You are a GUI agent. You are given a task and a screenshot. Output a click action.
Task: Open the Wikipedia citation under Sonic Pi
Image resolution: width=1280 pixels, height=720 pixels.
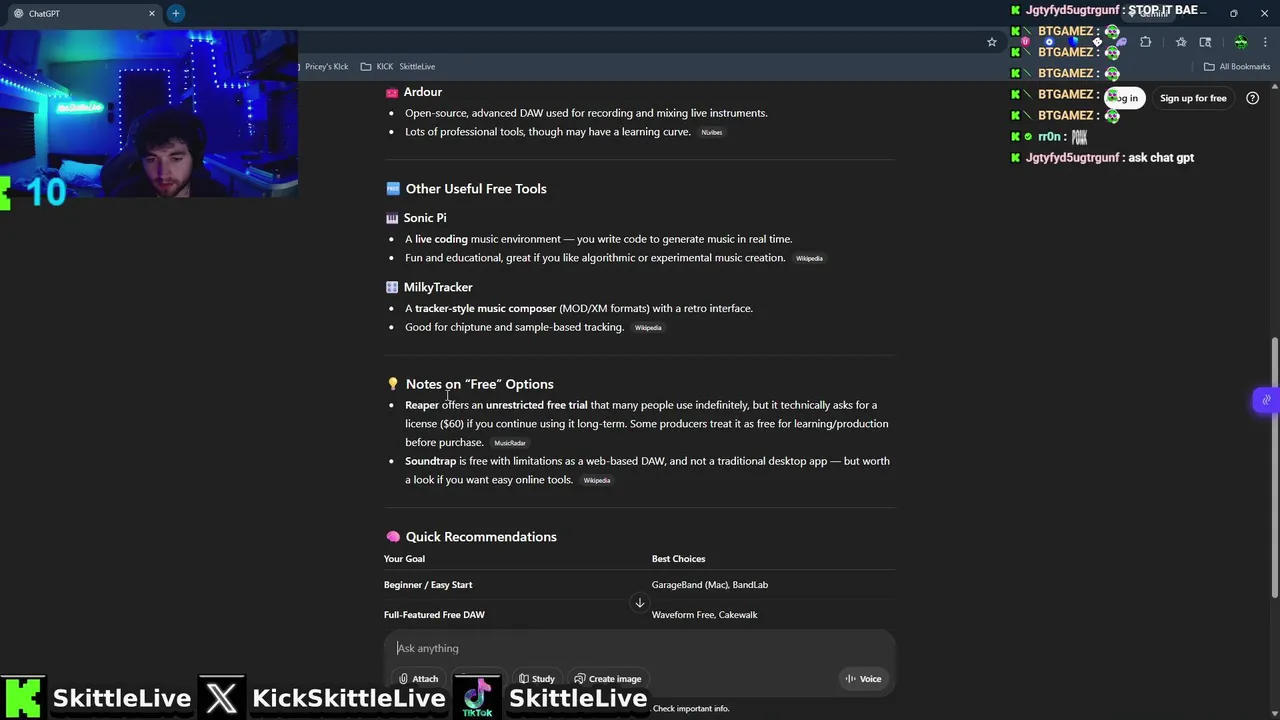pos(809,258)
